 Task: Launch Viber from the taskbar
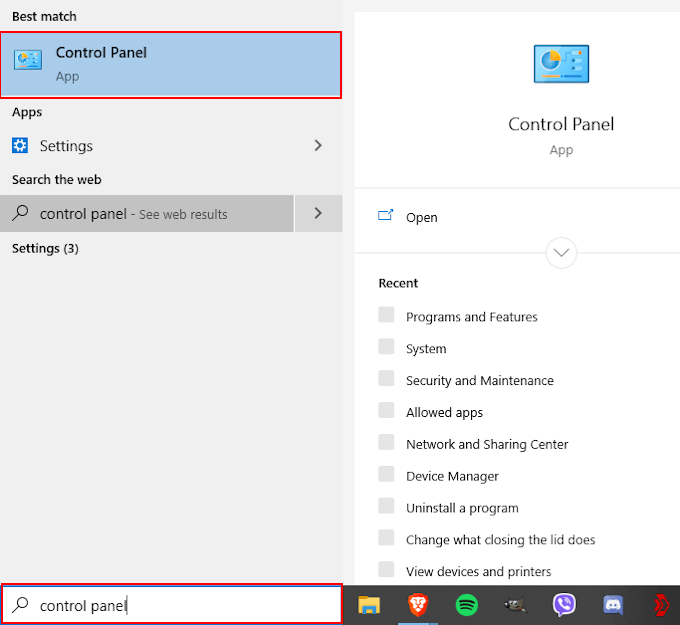564,605
